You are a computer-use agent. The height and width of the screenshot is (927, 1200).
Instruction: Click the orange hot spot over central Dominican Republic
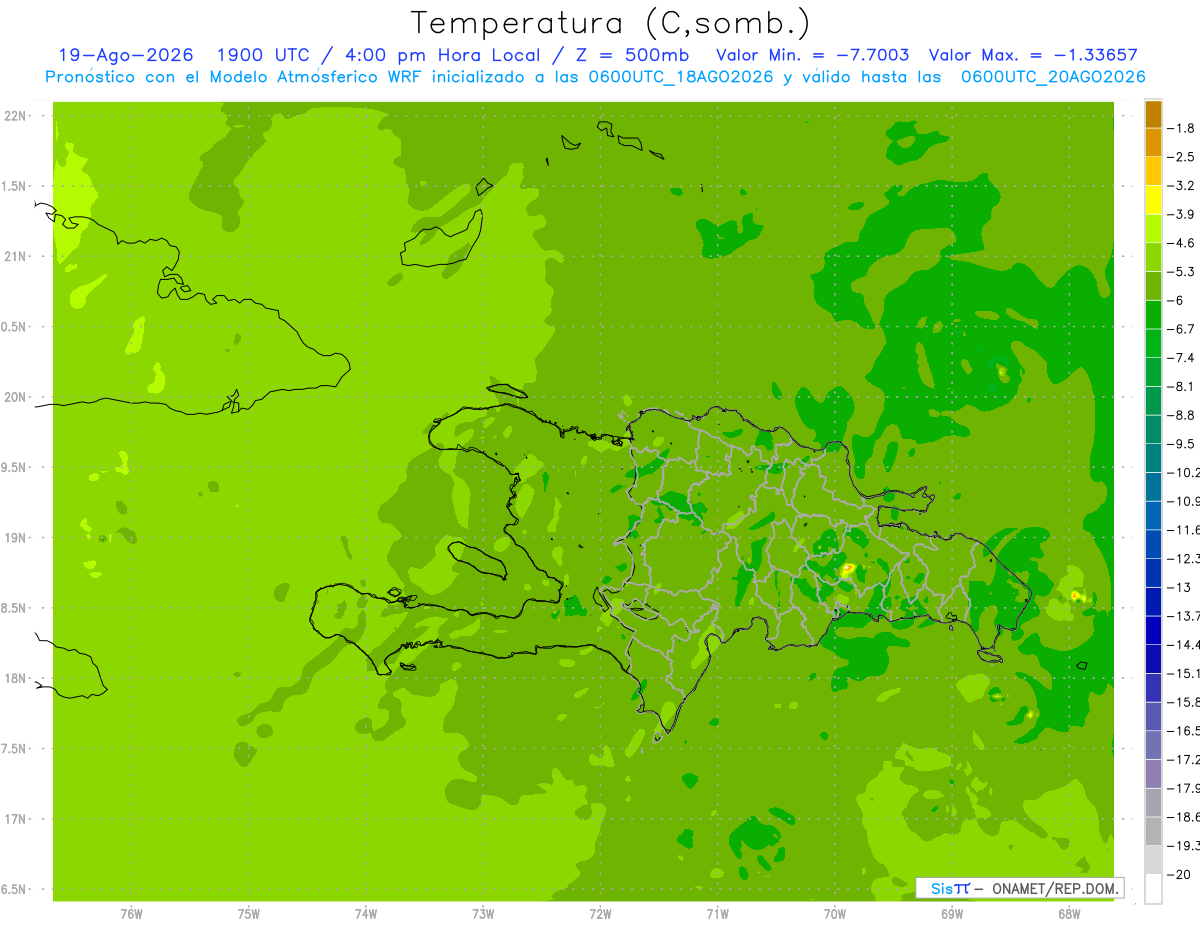pyautogui.click(x=848, y=569)
